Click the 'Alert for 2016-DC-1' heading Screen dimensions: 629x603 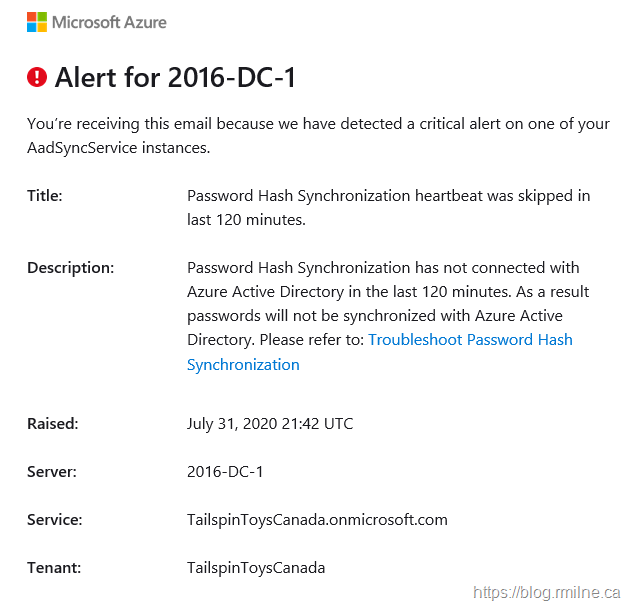point(175,77)
